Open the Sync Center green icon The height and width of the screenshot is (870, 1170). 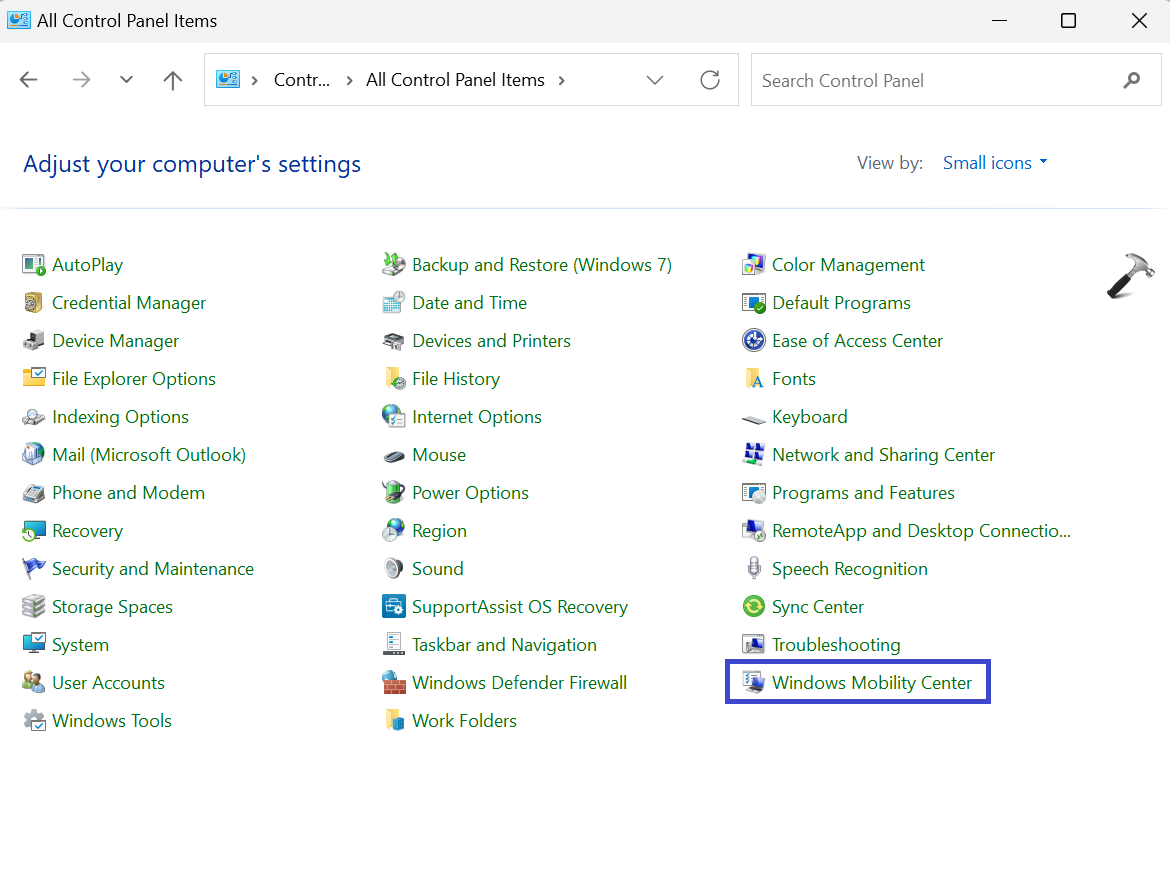point(753,607)
